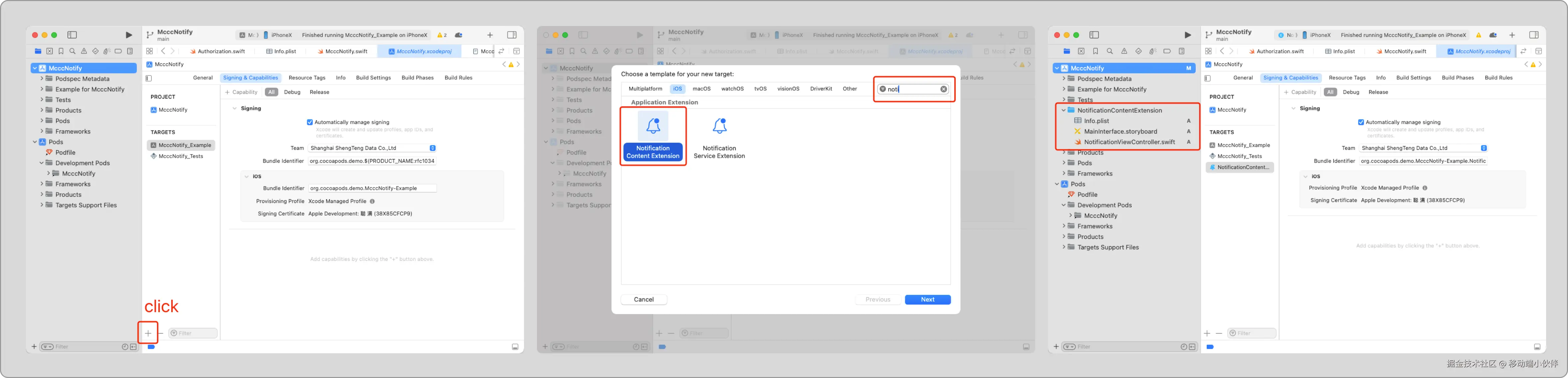This screenshot has width=1568, height=378.
Task: Select Notification Content Extension template icon
Action: (x=653, y=126)
